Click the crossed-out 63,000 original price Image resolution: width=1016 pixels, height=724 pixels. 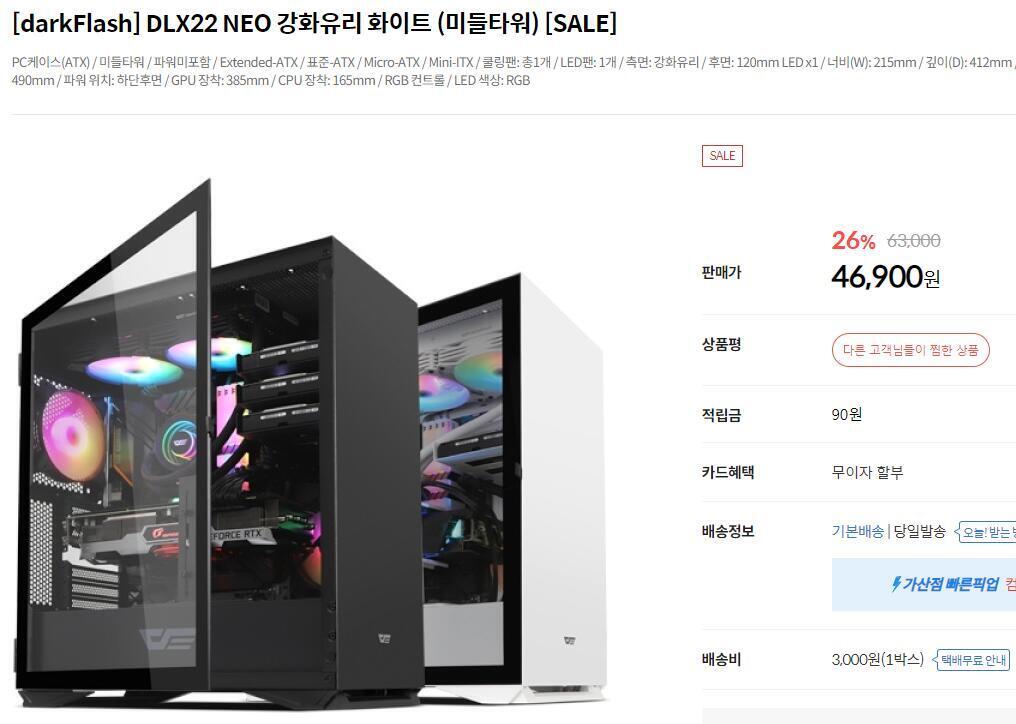(914, 240)
